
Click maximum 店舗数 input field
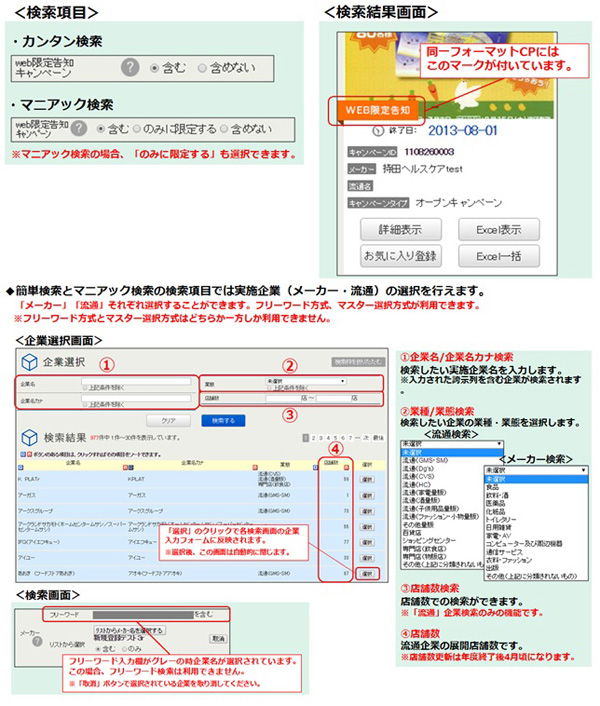[334, 398]
